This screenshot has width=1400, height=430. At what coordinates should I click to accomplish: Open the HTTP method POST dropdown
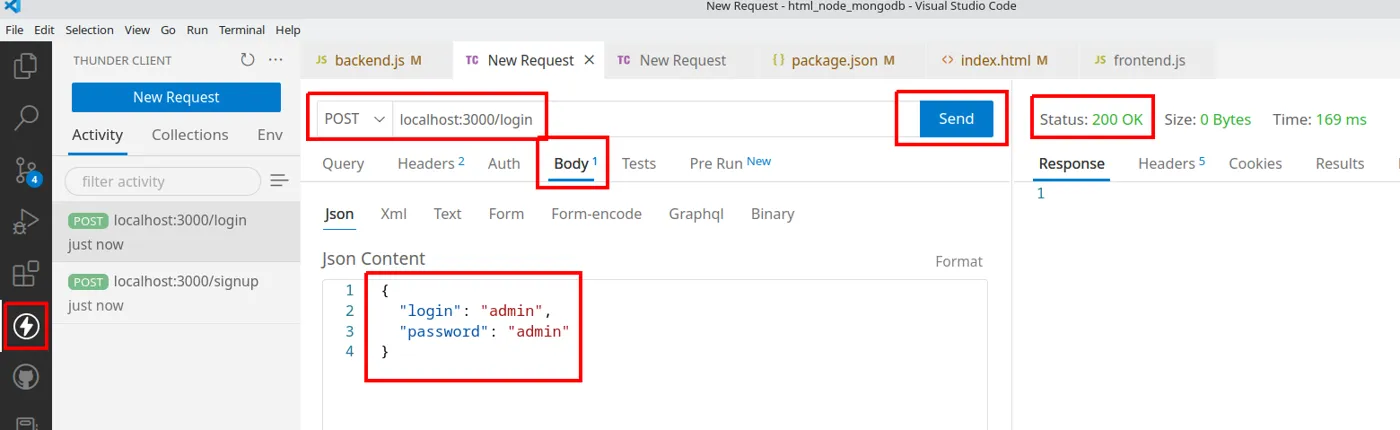coord(354,119)
